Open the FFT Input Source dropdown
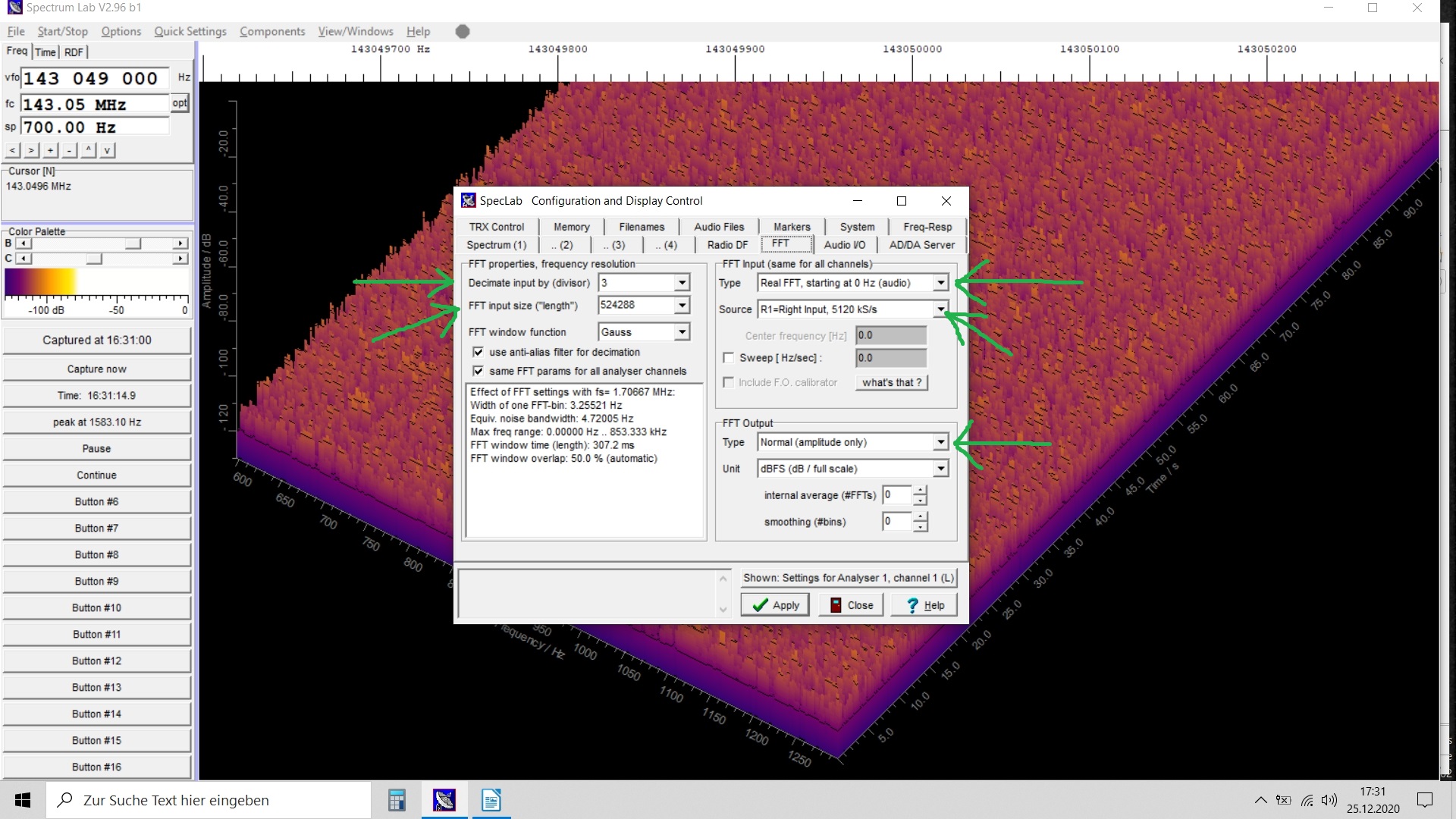The width and height of the screenshot is (1456, 819). [x=940, y=309]
